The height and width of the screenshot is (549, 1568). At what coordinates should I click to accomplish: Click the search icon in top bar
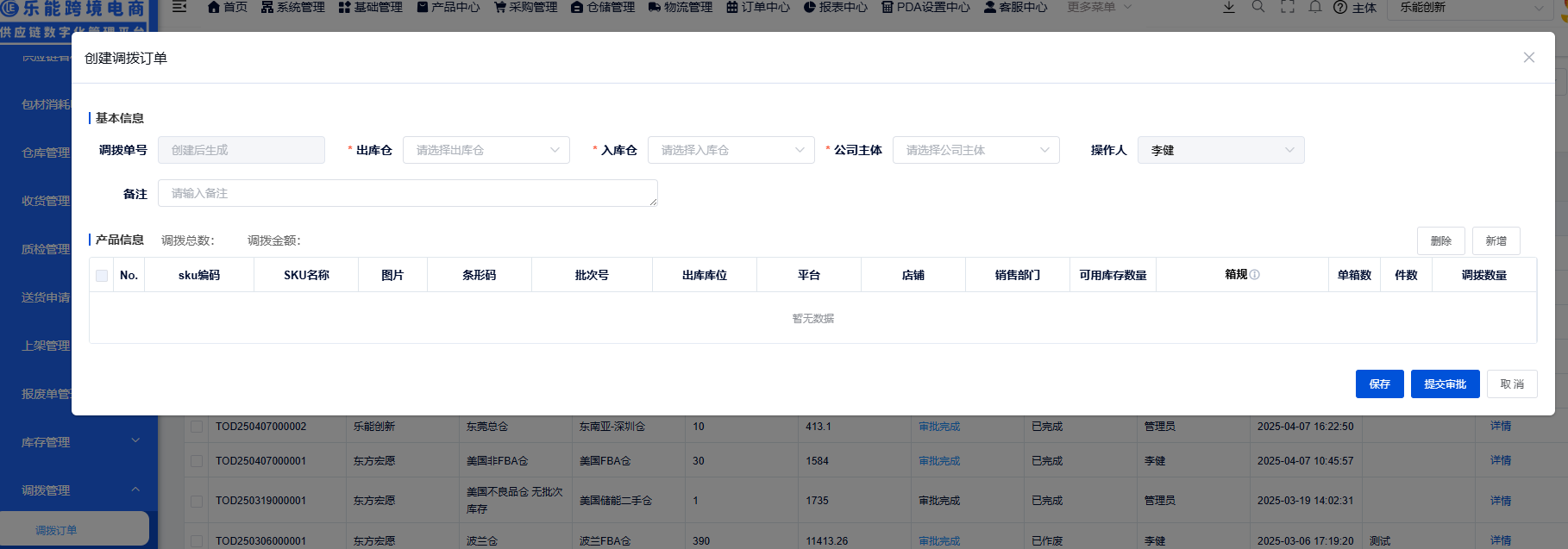tap(1258, 7)
